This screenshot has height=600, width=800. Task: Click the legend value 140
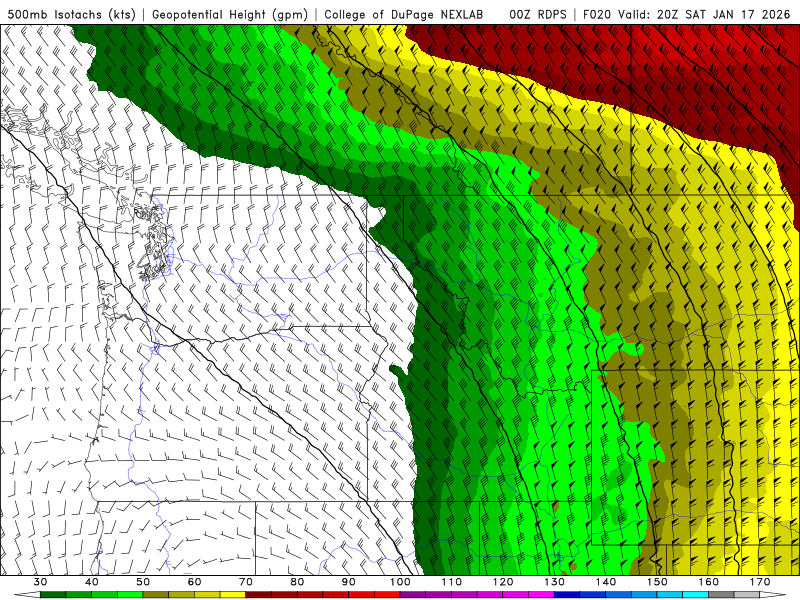point(606,582)
